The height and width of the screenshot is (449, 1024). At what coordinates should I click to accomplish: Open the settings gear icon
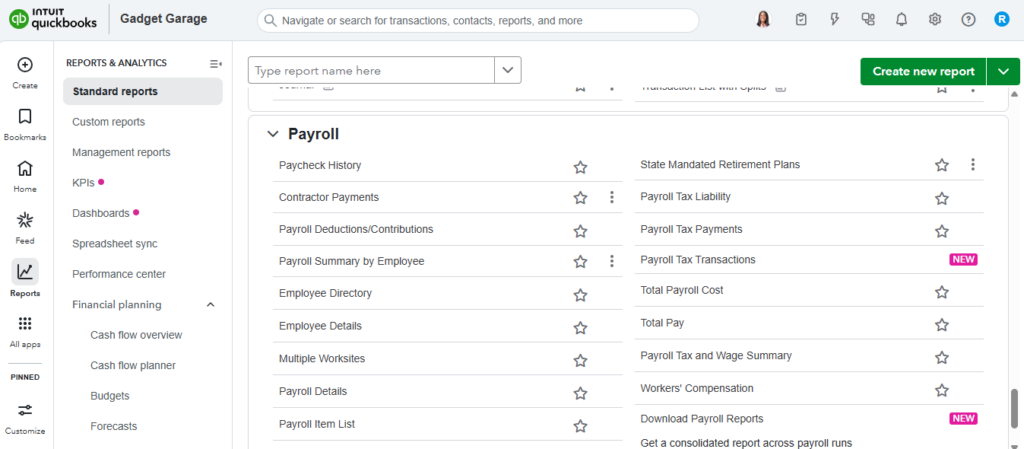[x=935, y=20]
